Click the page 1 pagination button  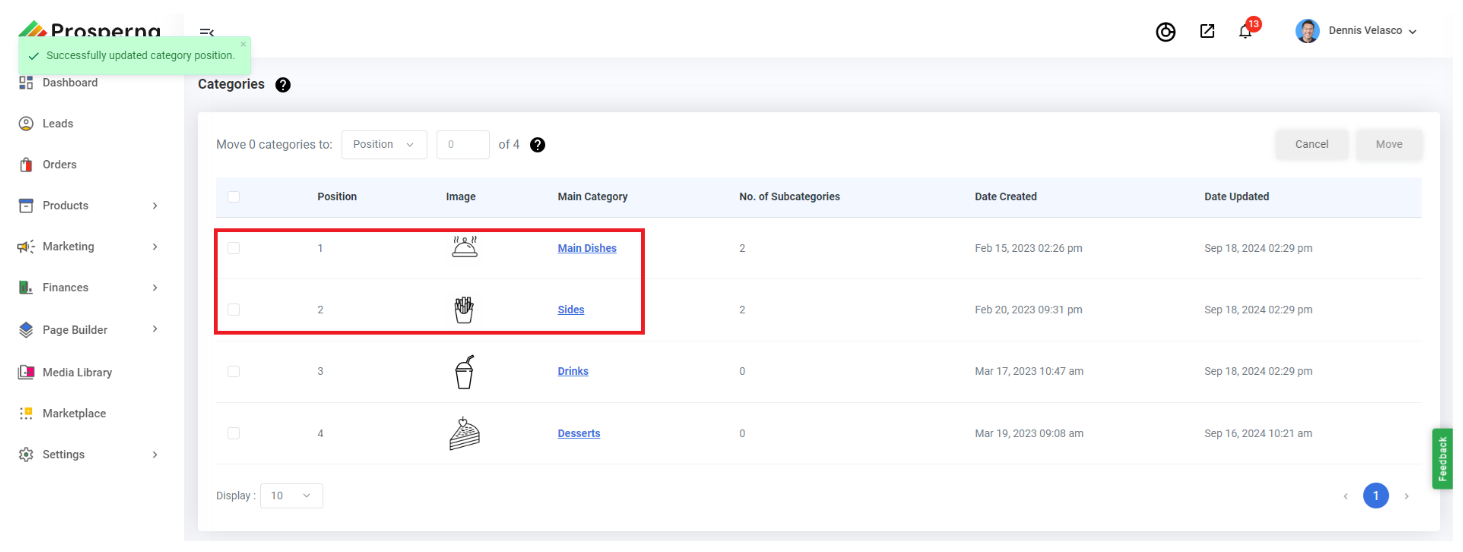coord(1376,496)
